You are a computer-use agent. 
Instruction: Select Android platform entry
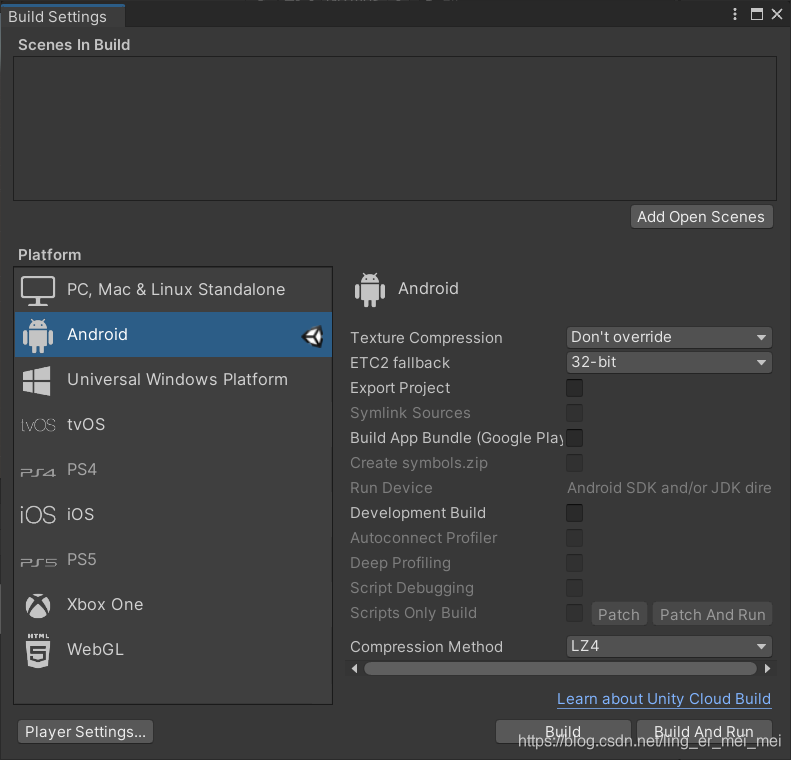pyautogui.click(x=173, y=335)
